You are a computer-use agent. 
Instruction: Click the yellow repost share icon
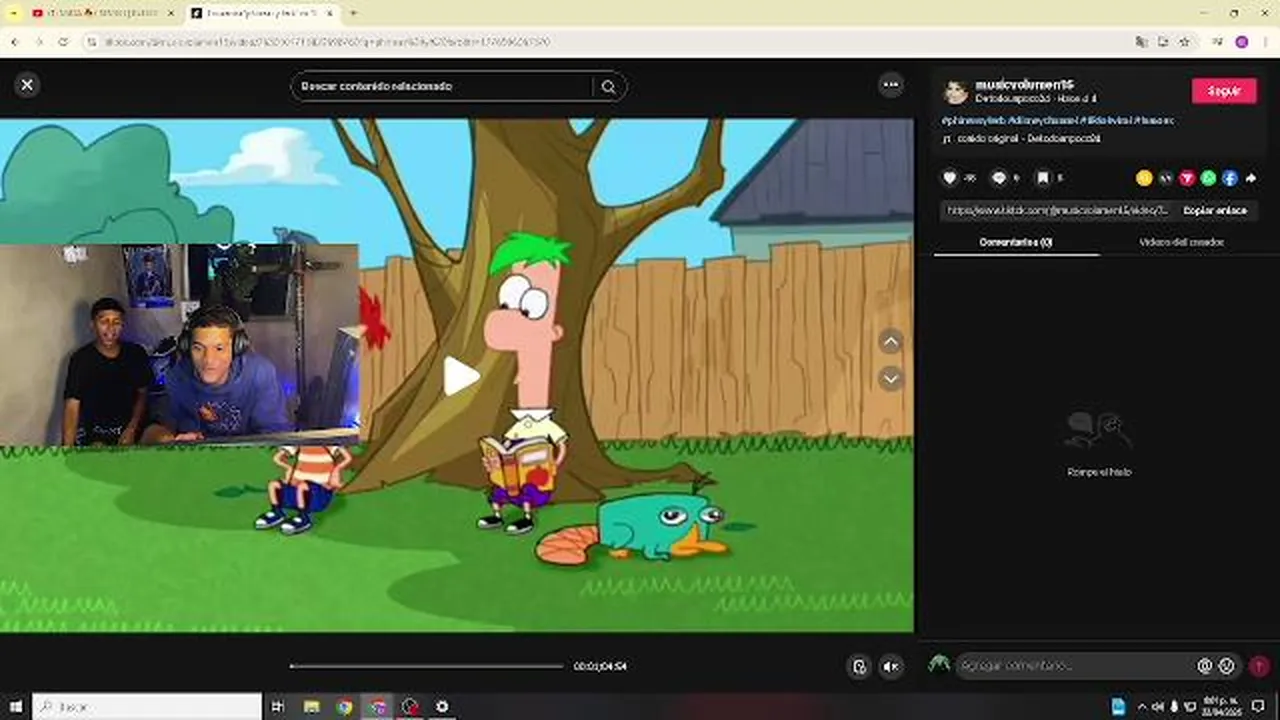click(1144, 178)
